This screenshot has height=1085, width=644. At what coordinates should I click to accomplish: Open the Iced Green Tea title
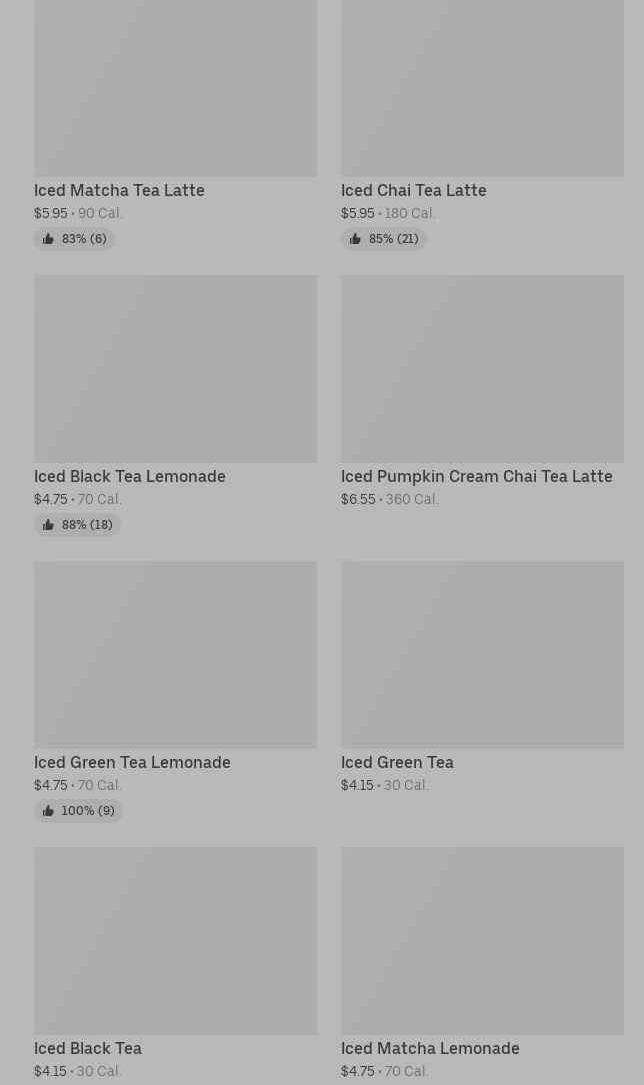[x=397, y=762]
